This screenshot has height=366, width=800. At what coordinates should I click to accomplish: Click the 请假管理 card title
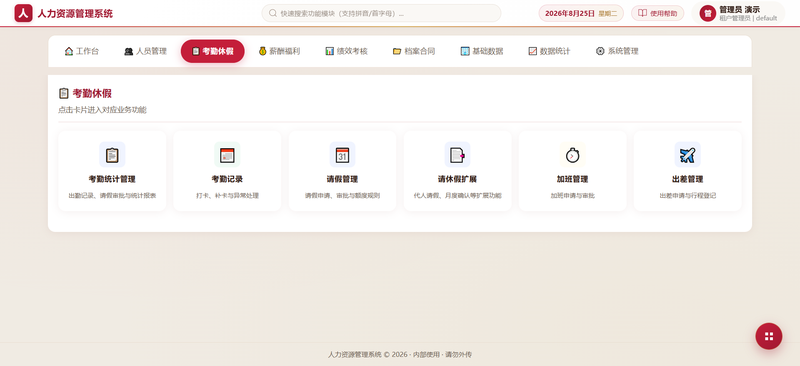(x=342, y=179)
